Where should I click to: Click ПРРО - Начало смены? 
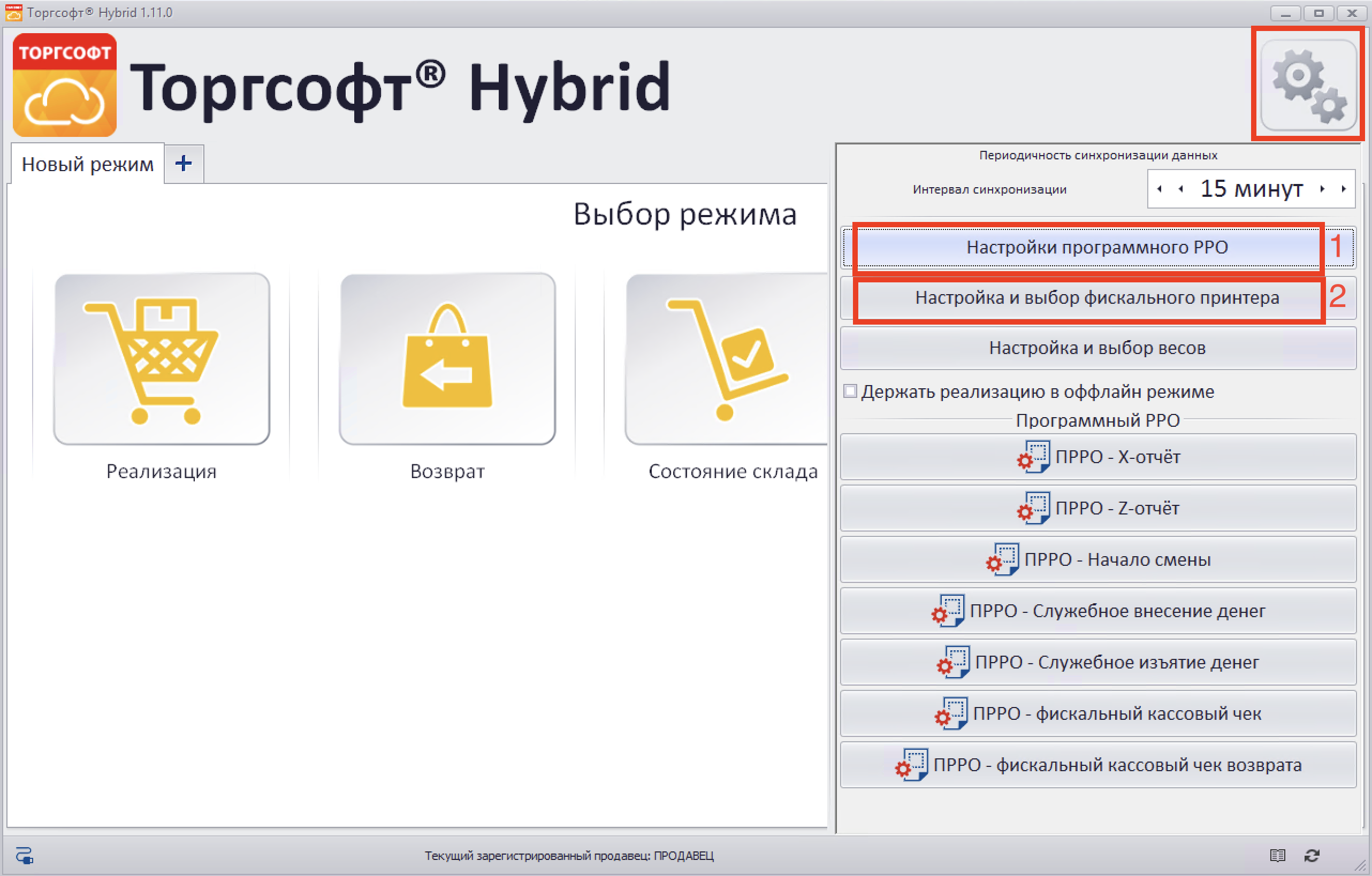[1097, 559]
